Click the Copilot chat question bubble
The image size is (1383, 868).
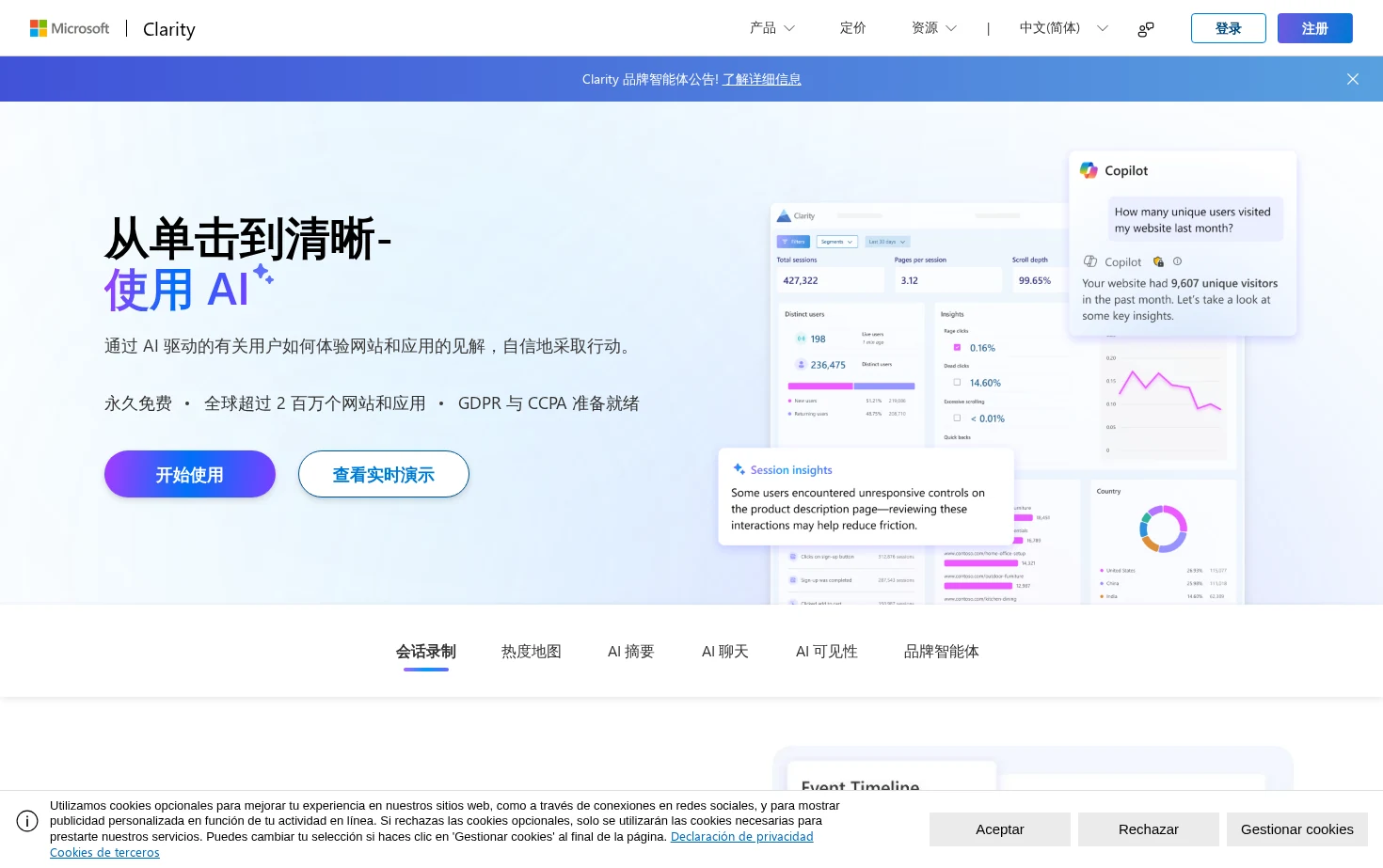[x=1195, y=220]
